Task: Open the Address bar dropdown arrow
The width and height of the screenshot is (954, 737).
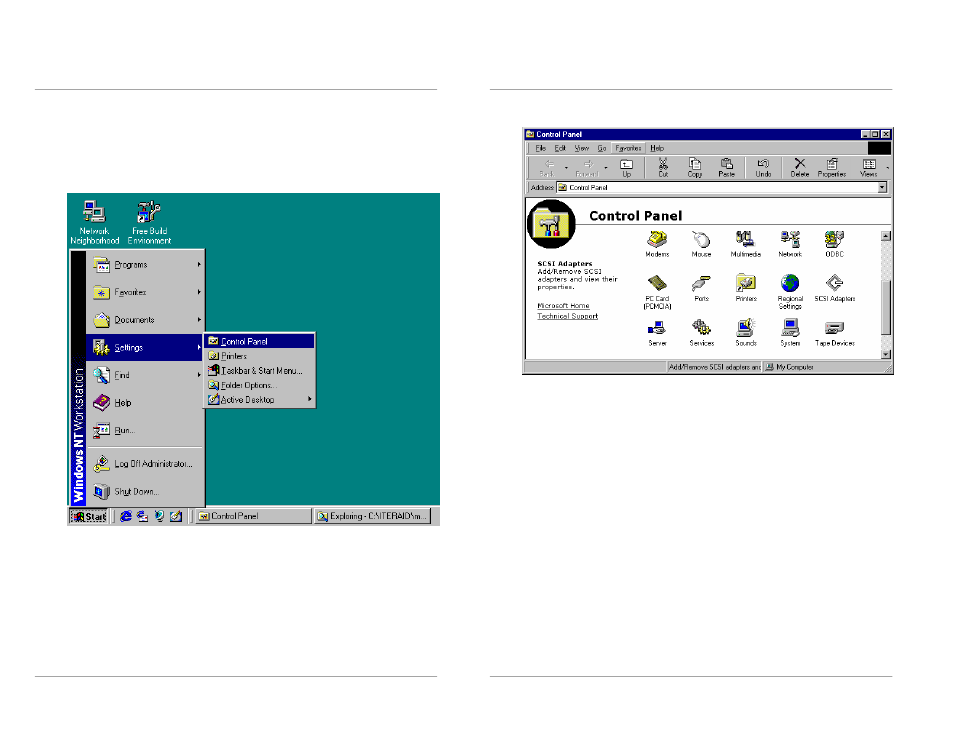Action: tap(882, 187)
